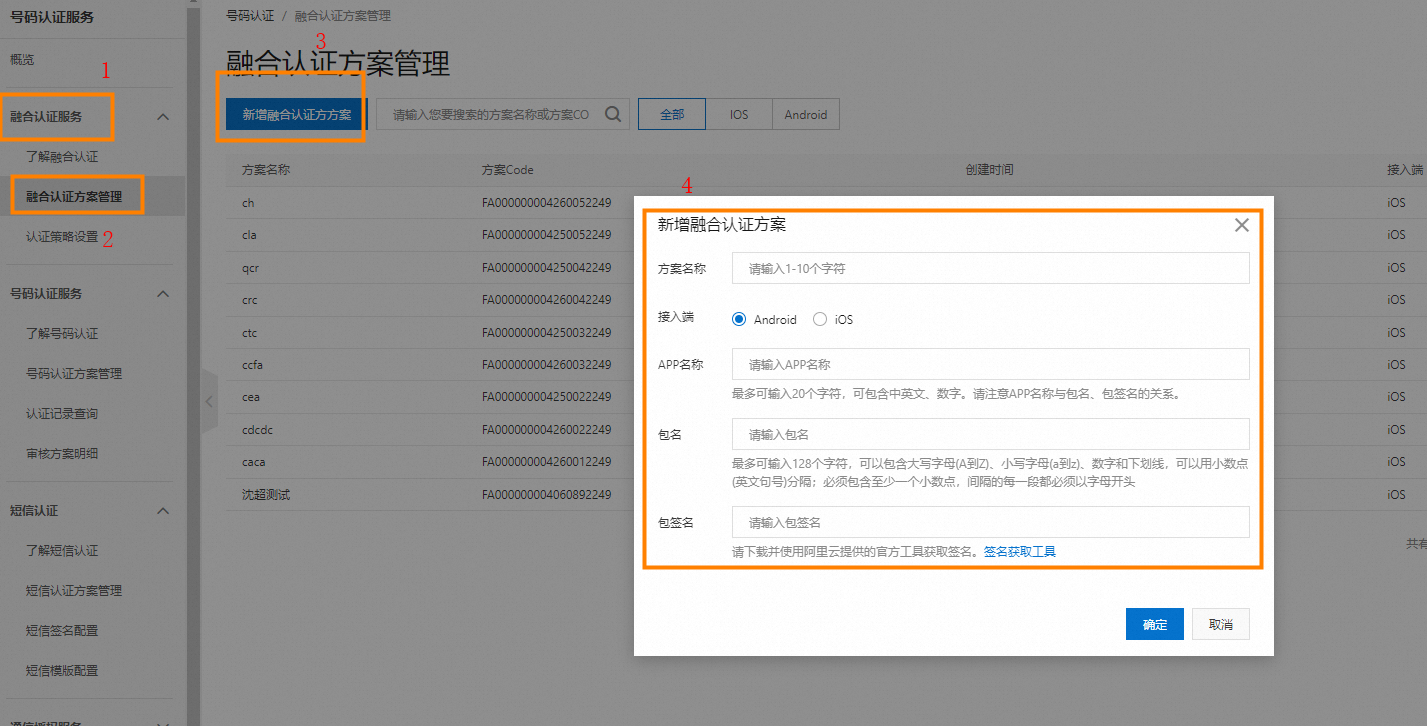Viewport: 1427px width, 726px height.
Task: Open 短信认证方案管理 menu item
Action: pyautogui.click(x=74, y=591)
